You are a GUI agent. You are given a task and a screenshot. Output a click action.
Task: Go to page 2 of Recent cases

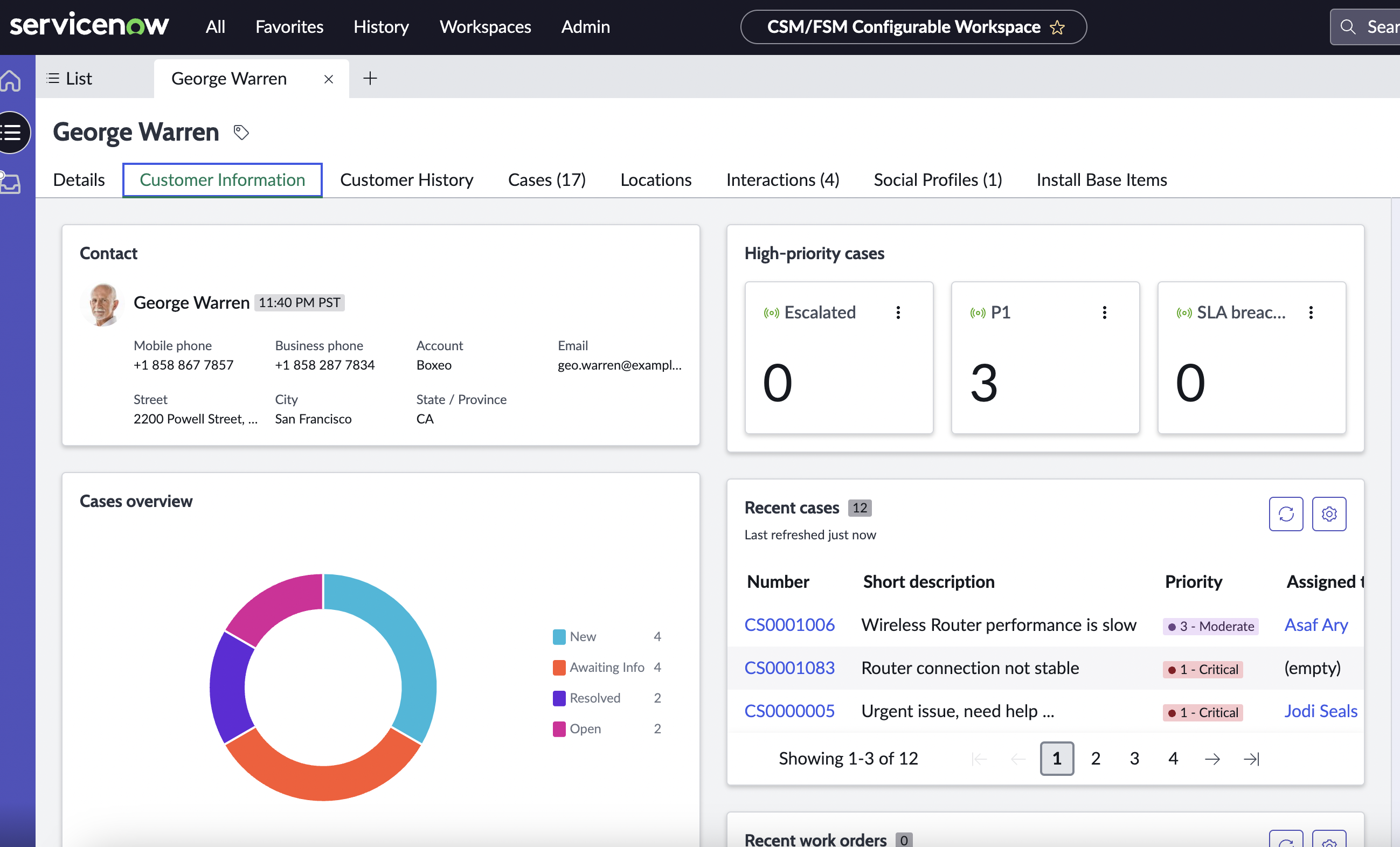point(1096,759)
